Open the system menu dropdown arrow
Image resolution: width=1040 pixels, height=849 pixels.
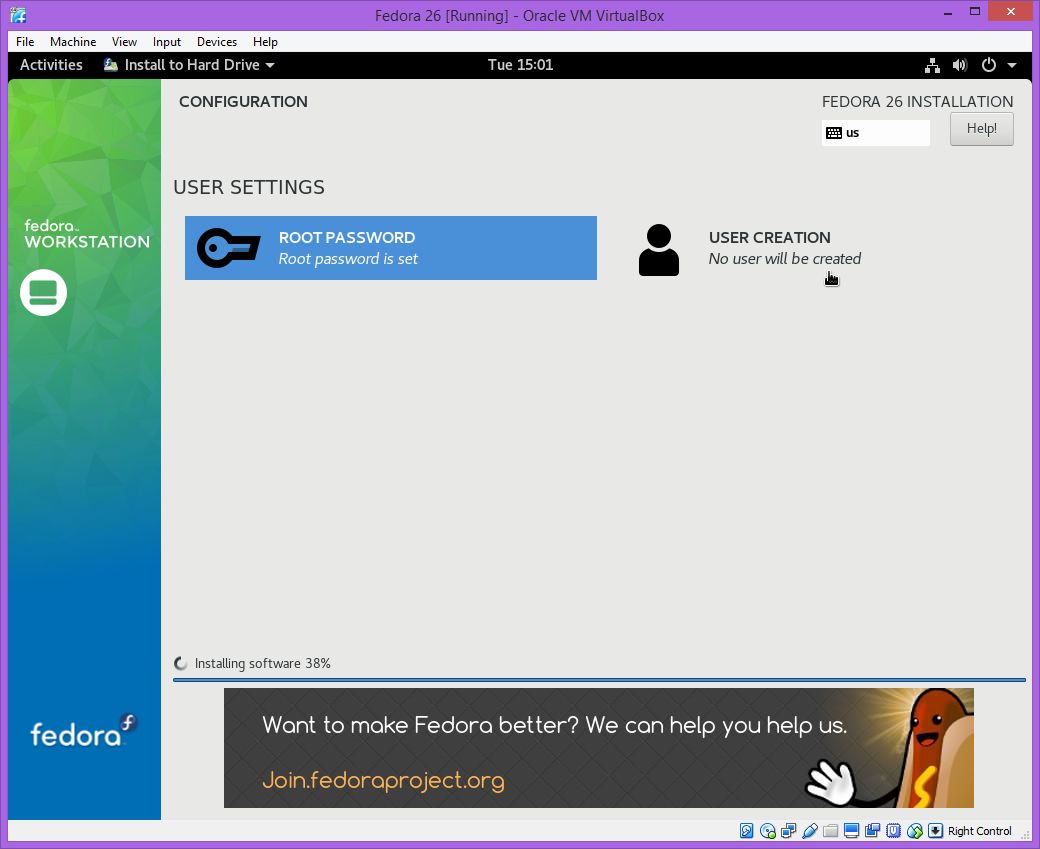tap(1012, 65)
